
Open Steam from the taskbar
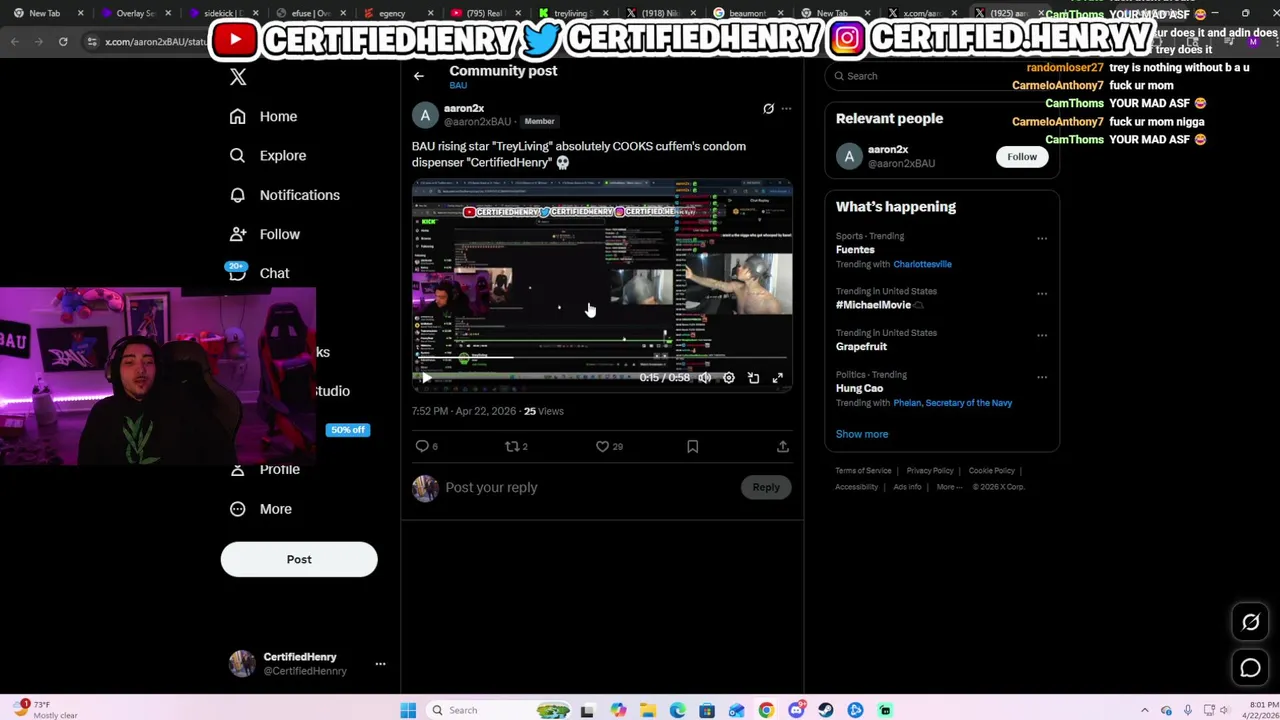[x=826, y=710]
